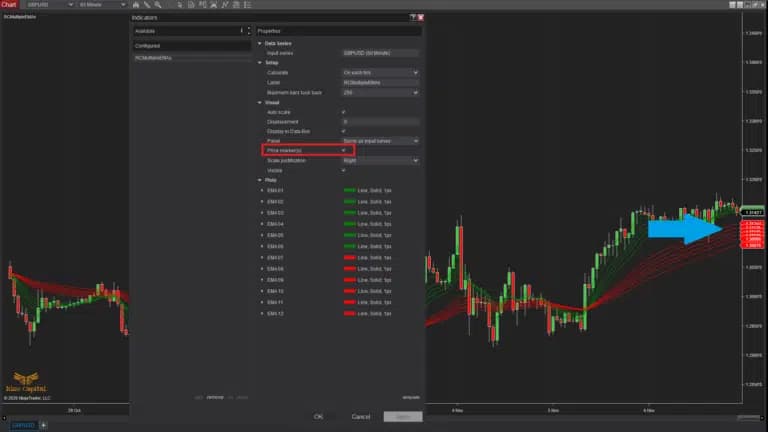Click the OK button
This screenshot has height=432, width=768.
coord(318,416)
